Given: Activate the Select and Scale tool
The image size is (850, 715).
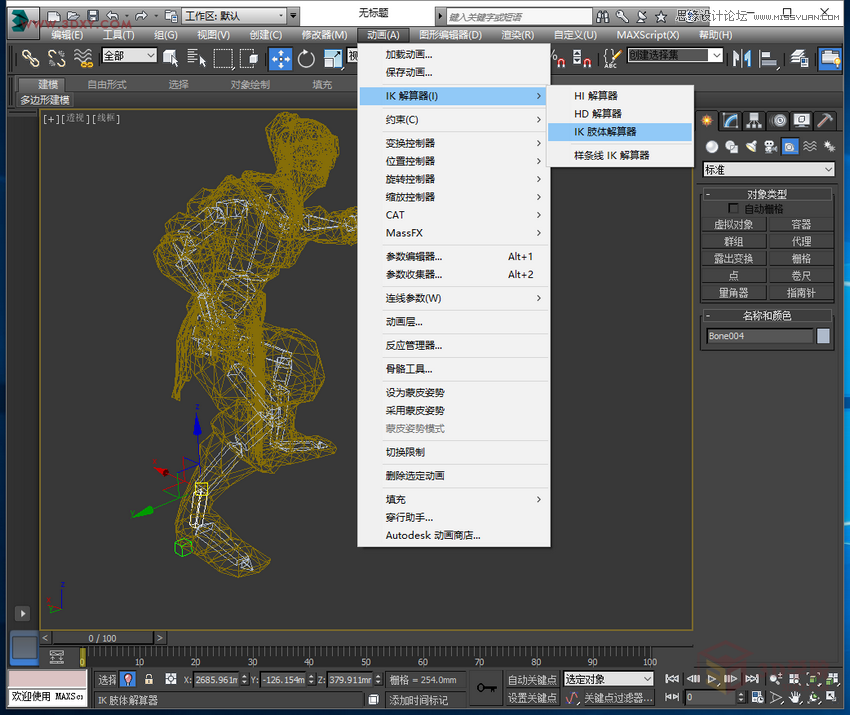Looking at the screenshot, I should tap(333, 58).
